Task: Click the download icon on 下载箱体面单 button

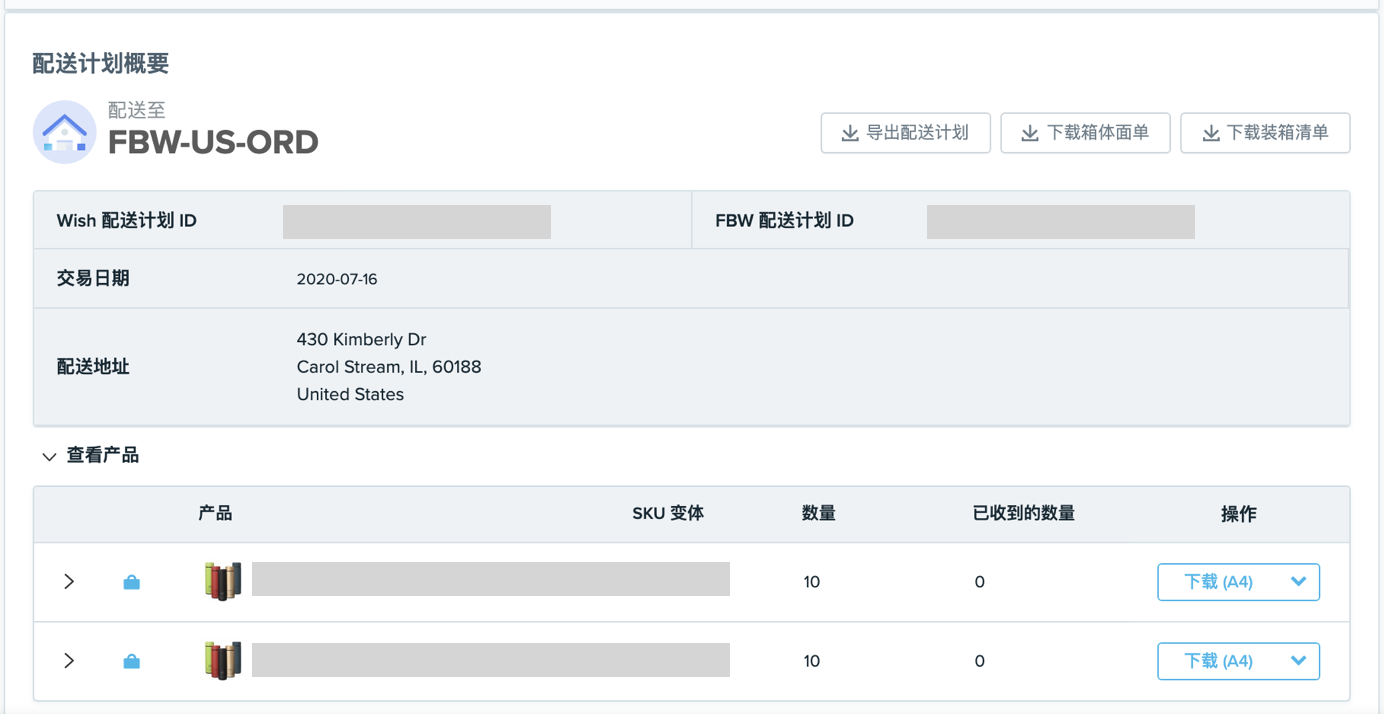Action: point(1030,132)
